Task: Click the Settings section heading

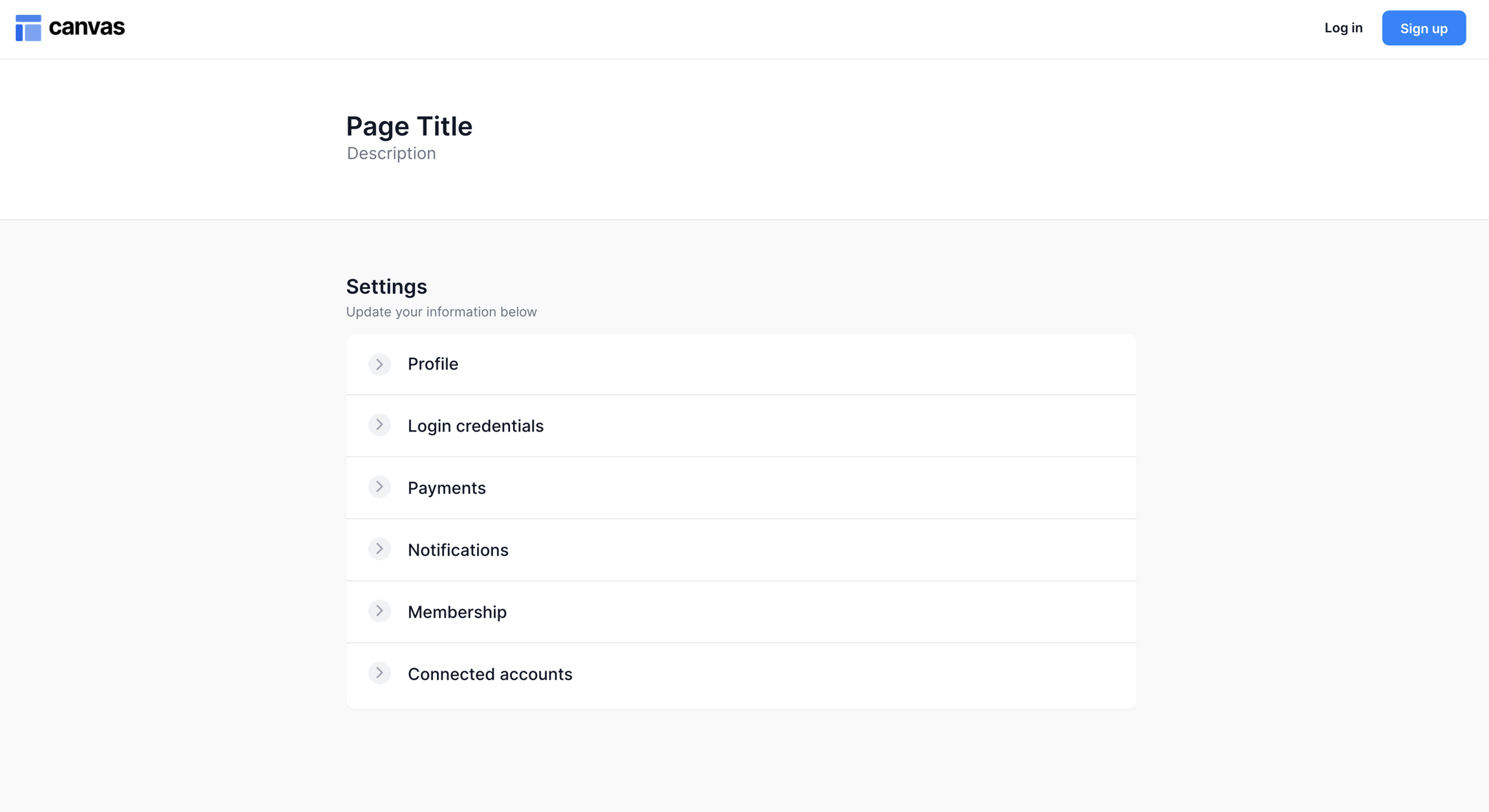Action: (386, 286)
